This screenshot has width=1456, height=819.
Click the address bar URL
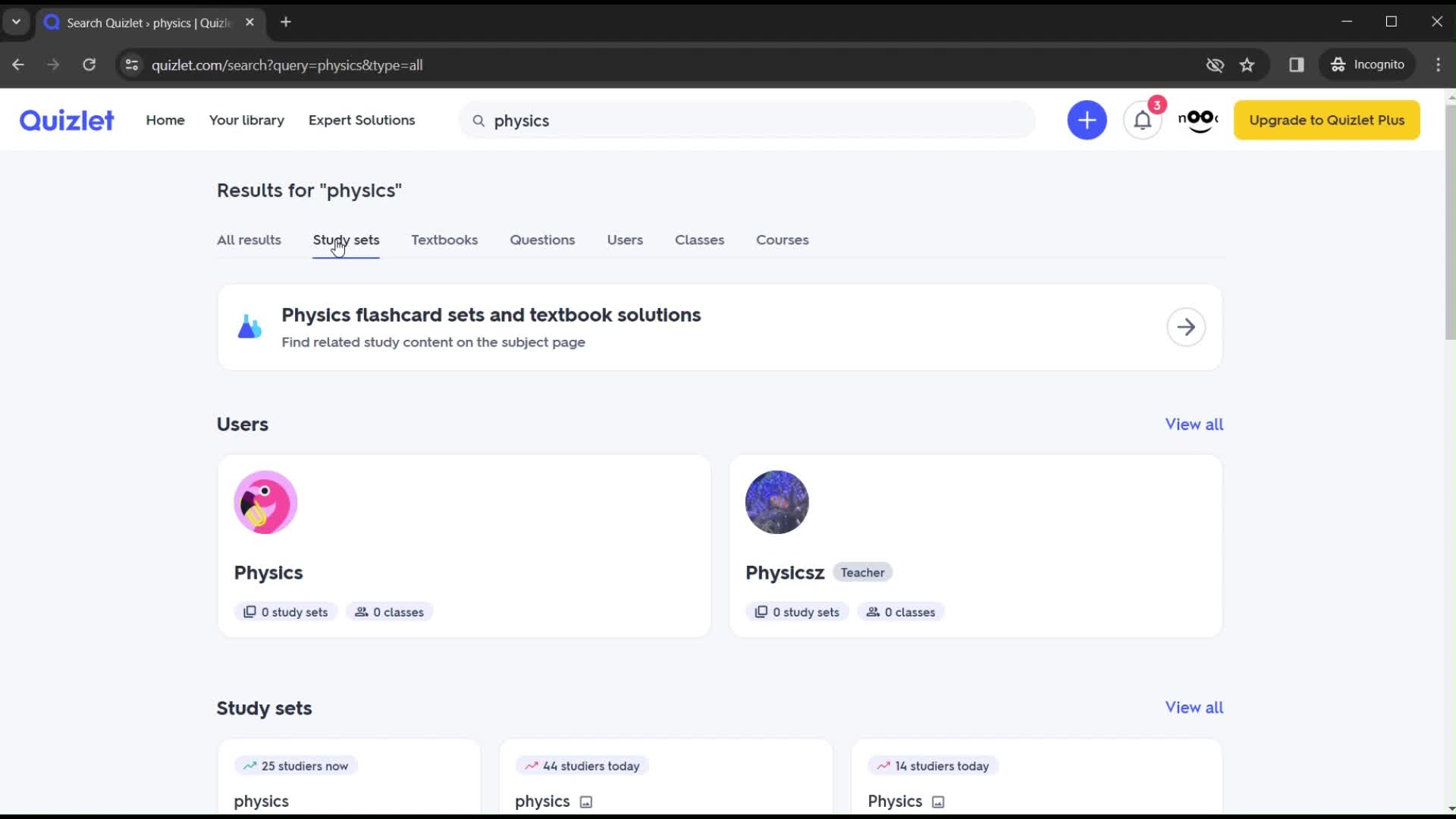287,65
